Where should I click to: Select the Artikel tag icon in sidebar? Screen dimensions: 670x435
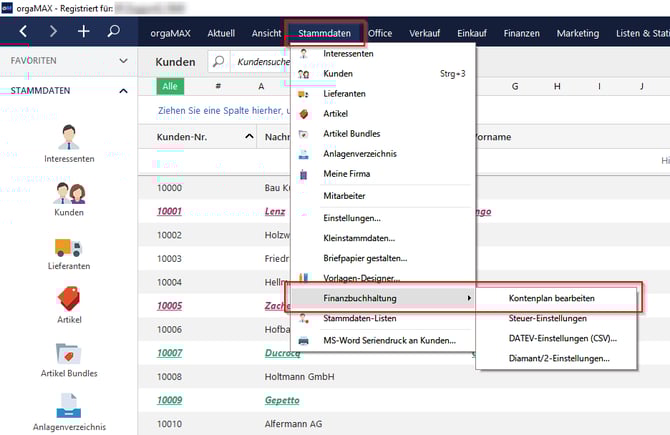(69, 300)
